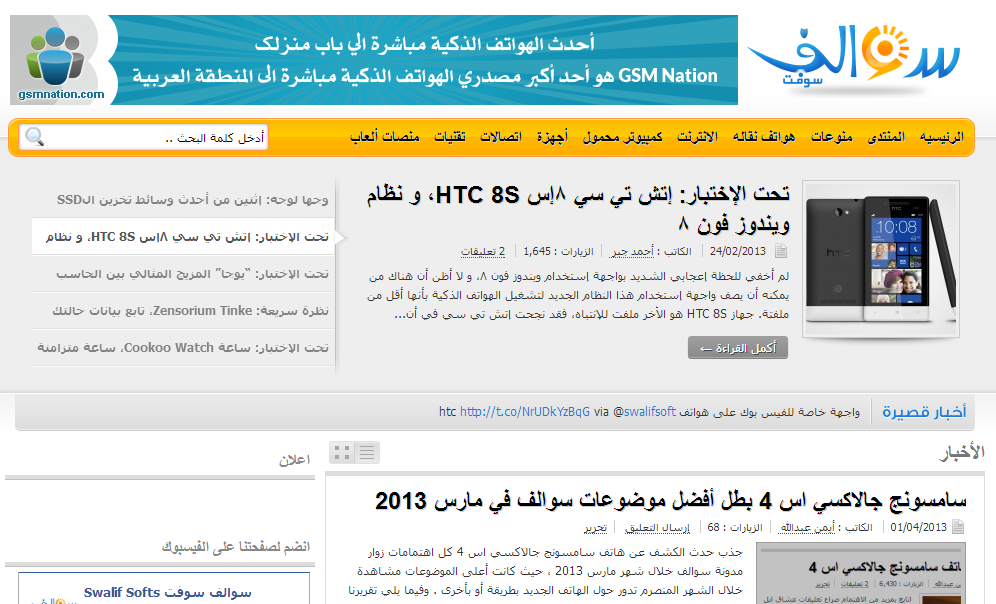Focus the search box أدخل كلمة البحث
The height and width of the screenshot is (604, 996).
[x=144, y=137]
